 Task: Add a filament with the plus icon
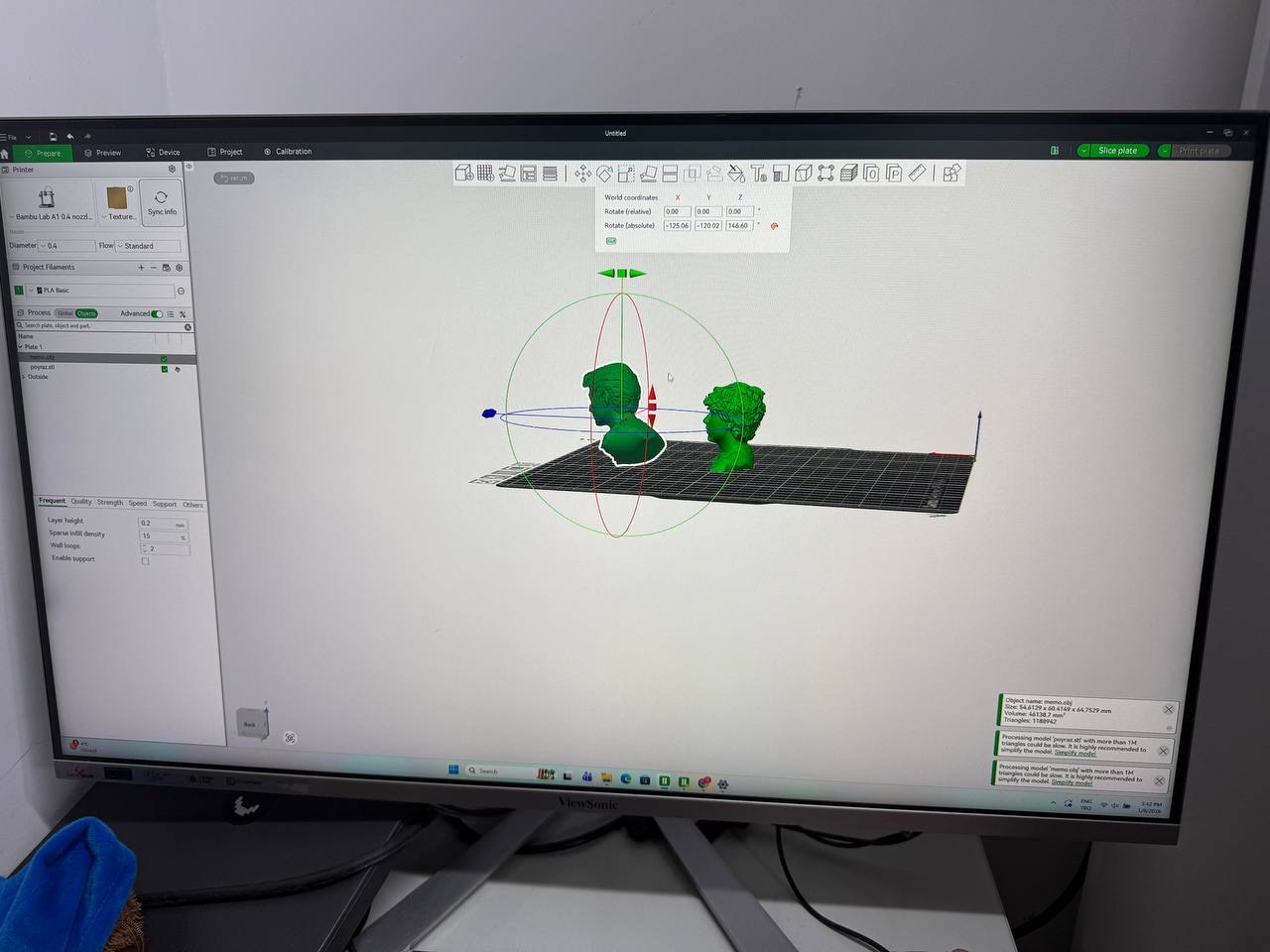(141, 268)
